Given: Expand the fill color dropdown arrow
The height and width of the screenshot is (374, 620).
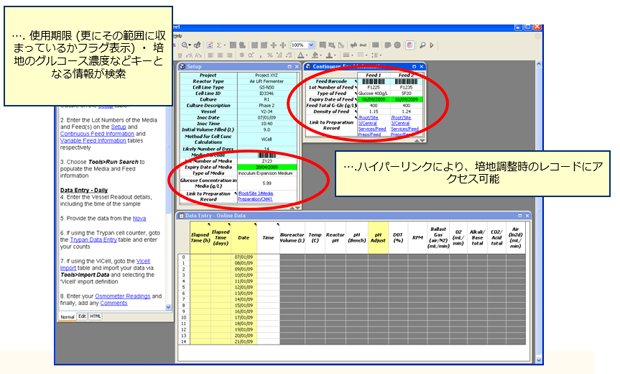Looking at the screenshot, I should [321, 55].
